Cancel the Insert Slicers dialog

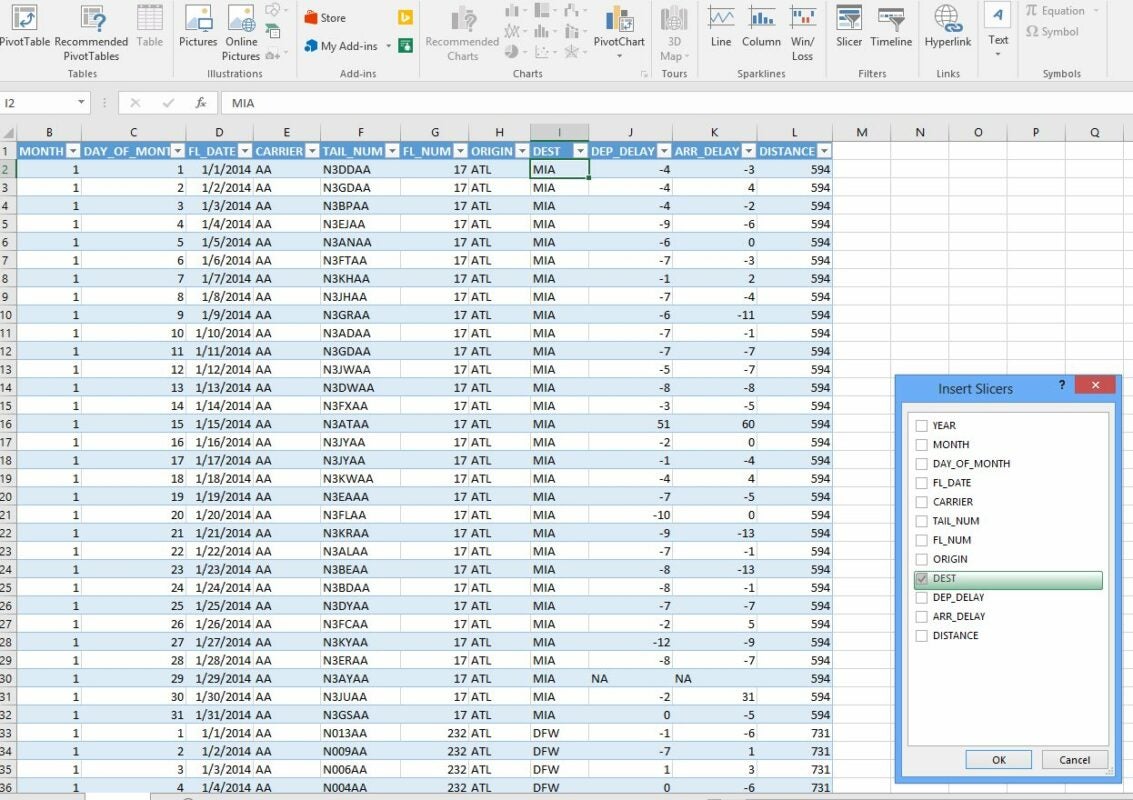pos(1073,759)
